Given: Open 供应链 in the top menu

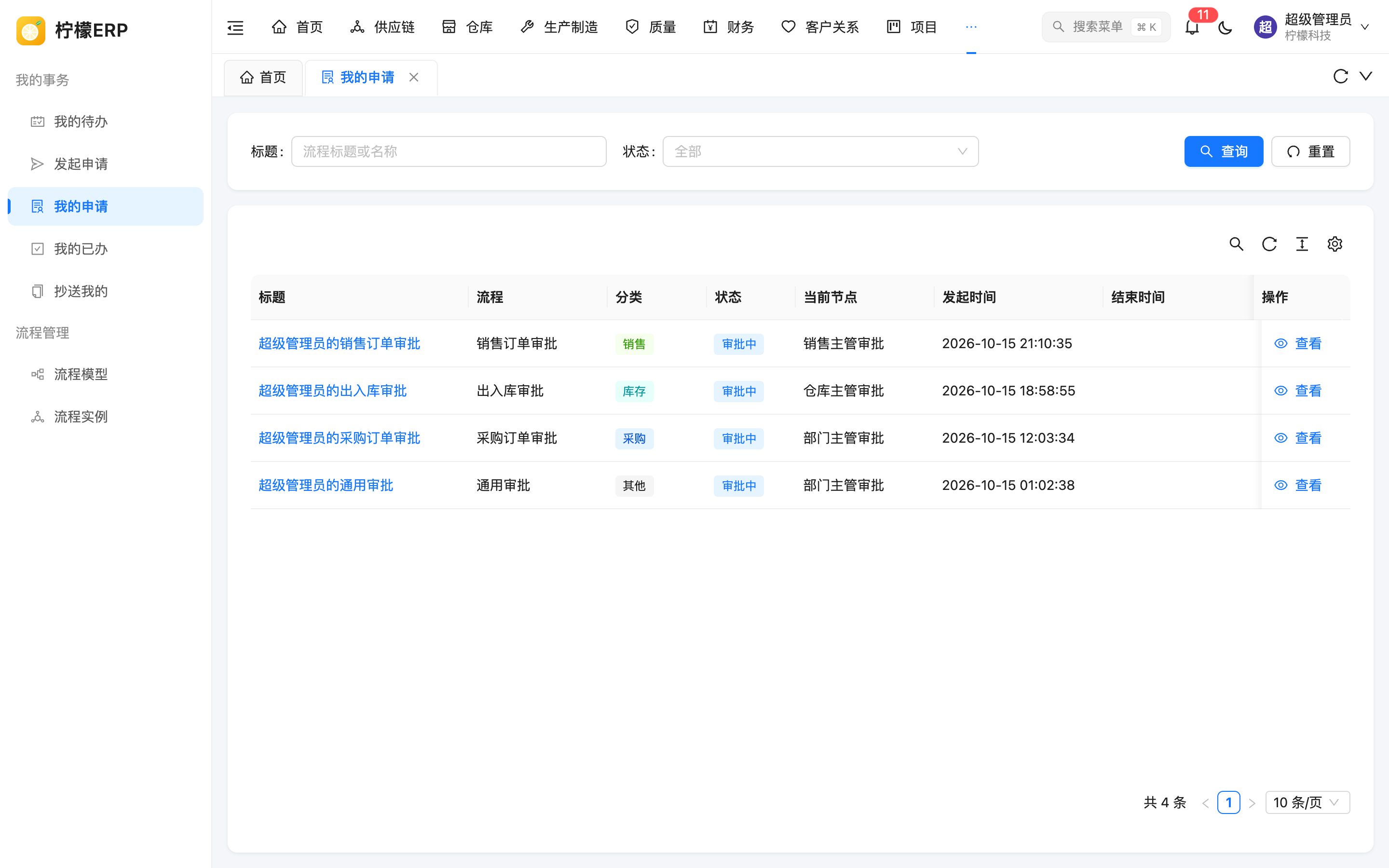Looking at the screenshot, I should tap(382, 27).
